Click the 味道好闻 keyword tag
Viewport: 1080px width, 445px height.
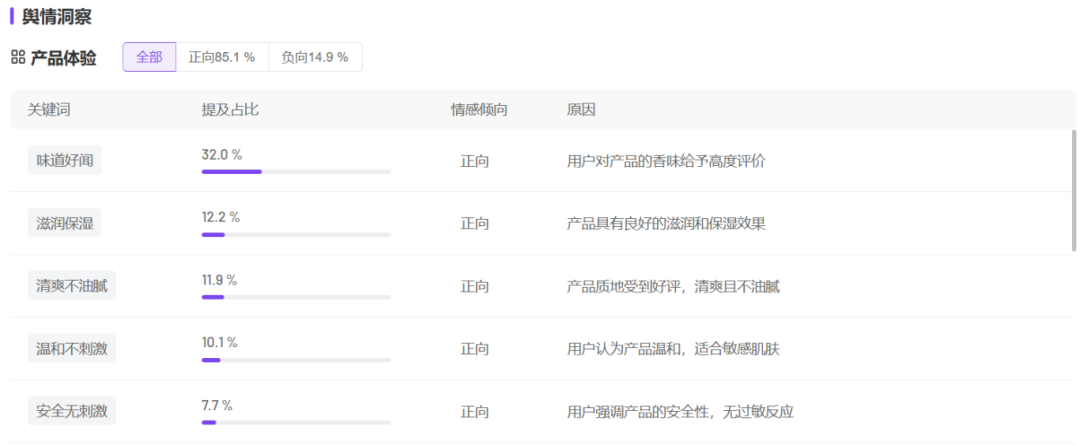(65, 161)
